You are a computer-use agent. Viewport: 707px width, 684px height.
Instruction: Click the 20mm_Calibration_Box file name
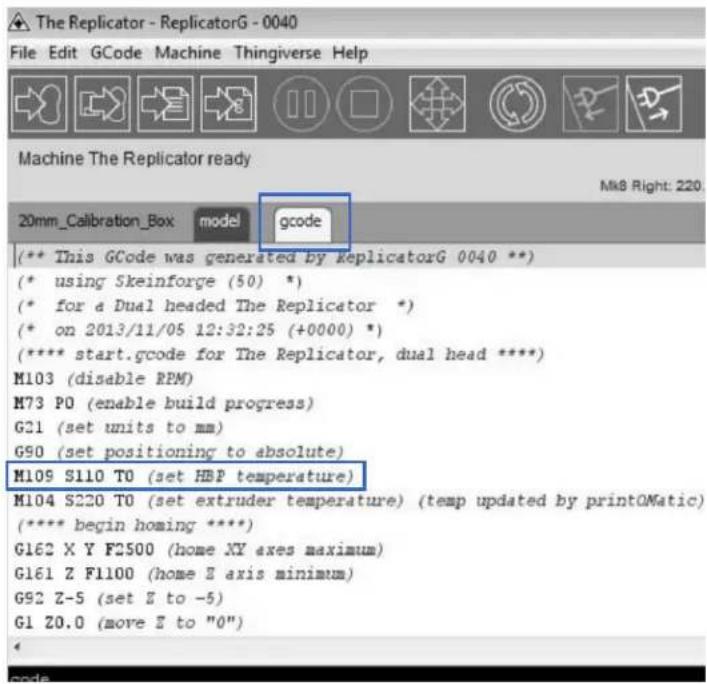96,221
